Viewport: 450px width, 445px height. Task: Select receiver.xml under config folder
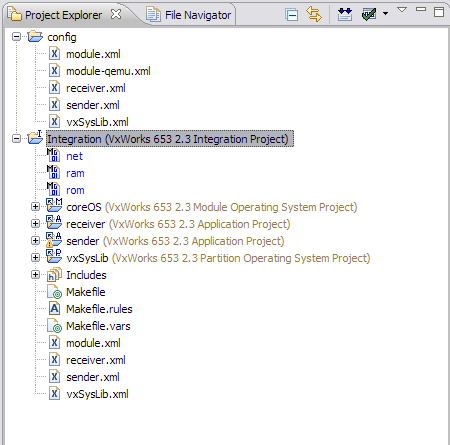[96, 88]
